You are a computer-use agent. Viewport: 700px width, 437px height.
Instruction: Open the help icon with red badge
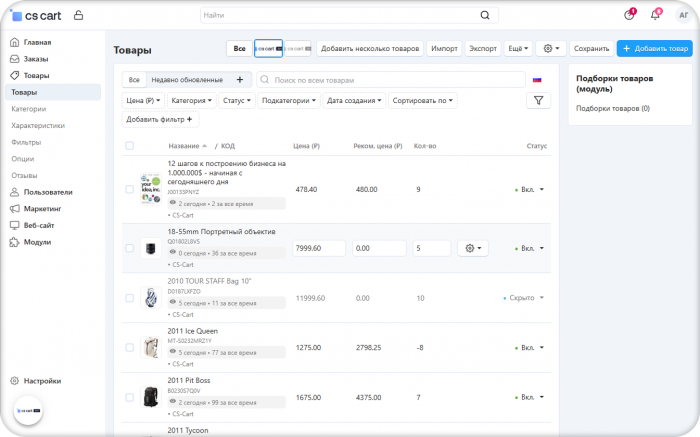click(x=629, y=15)
